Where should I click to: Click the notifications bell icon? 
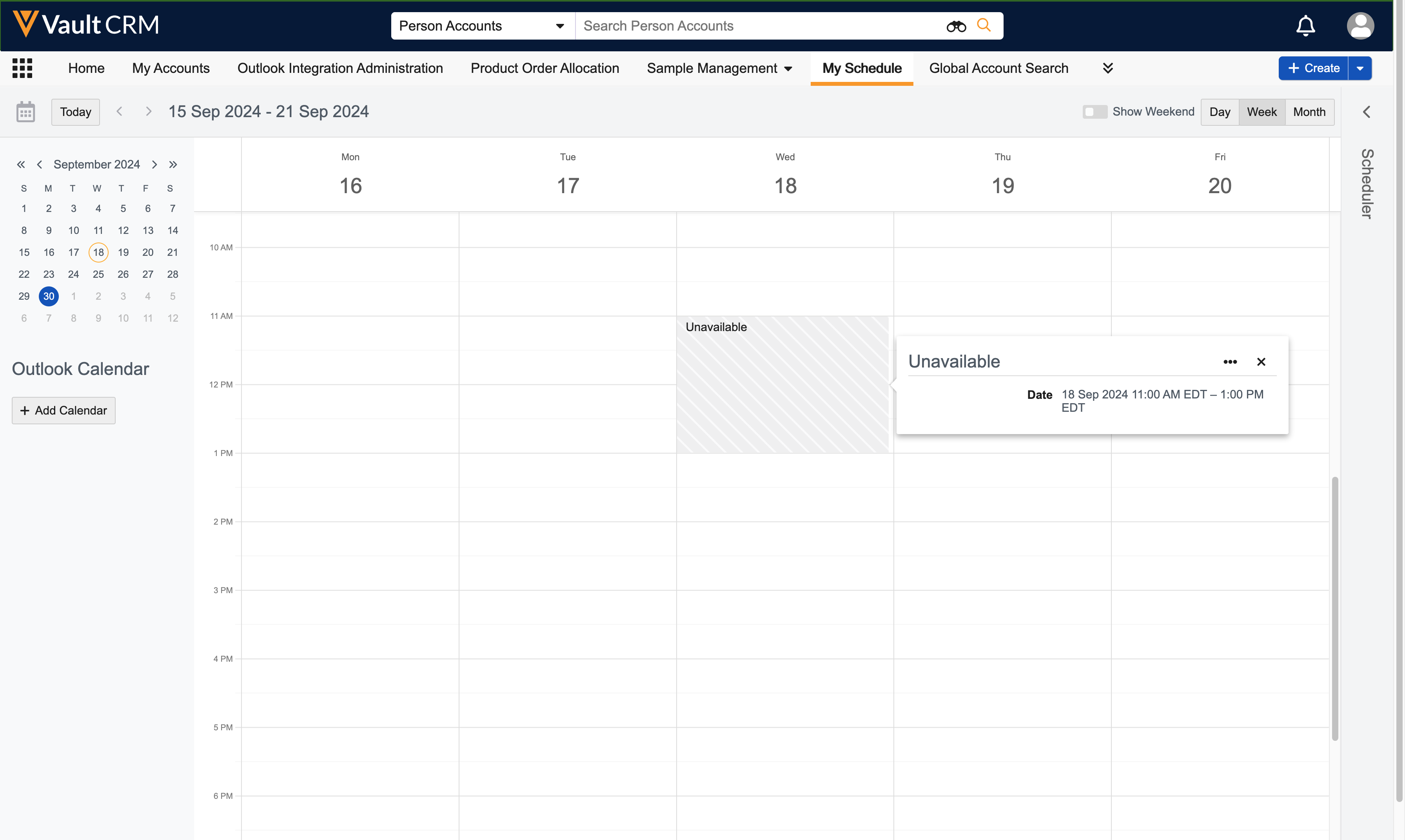pyautogui.click(x=1305, y=26)
